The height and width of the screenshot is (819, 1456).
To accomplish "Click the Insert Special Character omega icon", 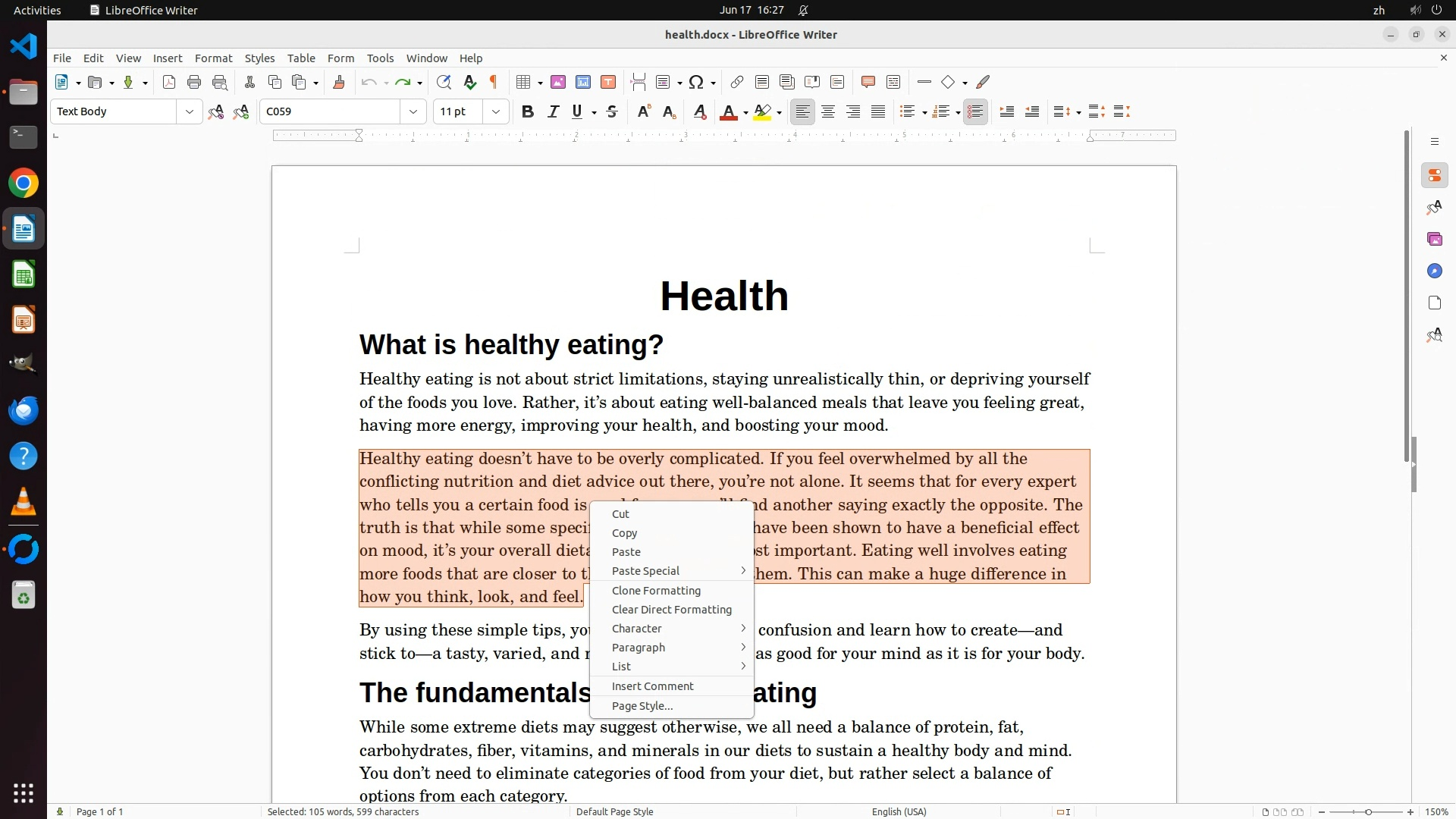I will click(x=696, y=83).
